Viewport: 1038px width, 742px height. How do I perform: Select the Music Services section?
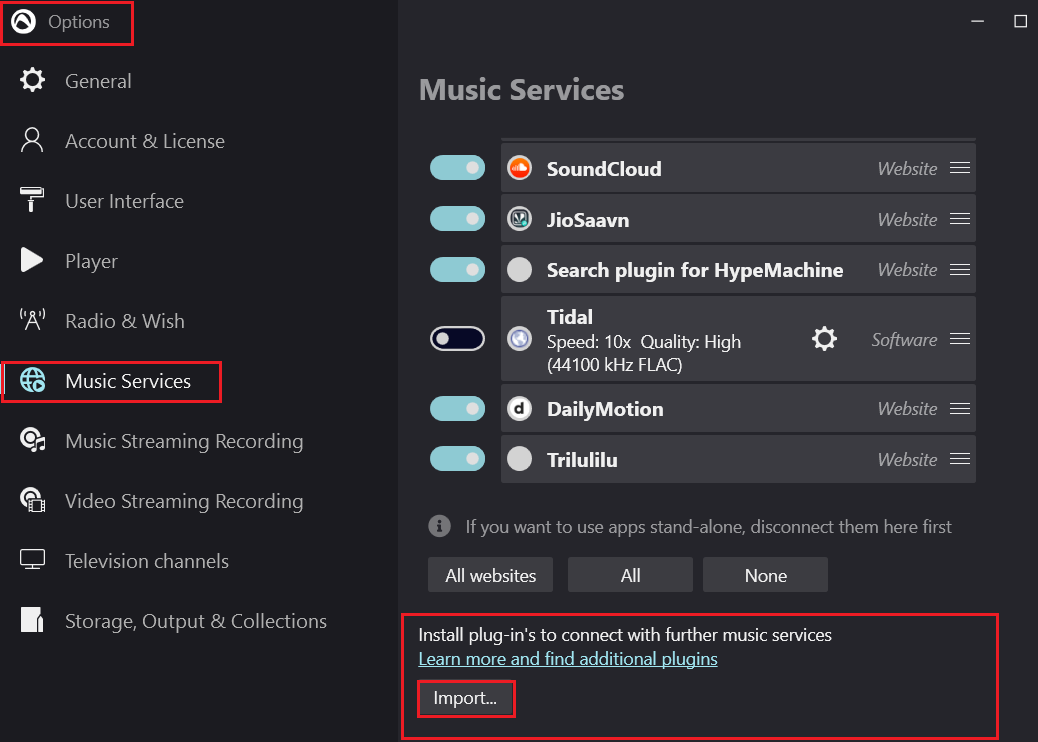pyautogui.click(x=128, y=381)
